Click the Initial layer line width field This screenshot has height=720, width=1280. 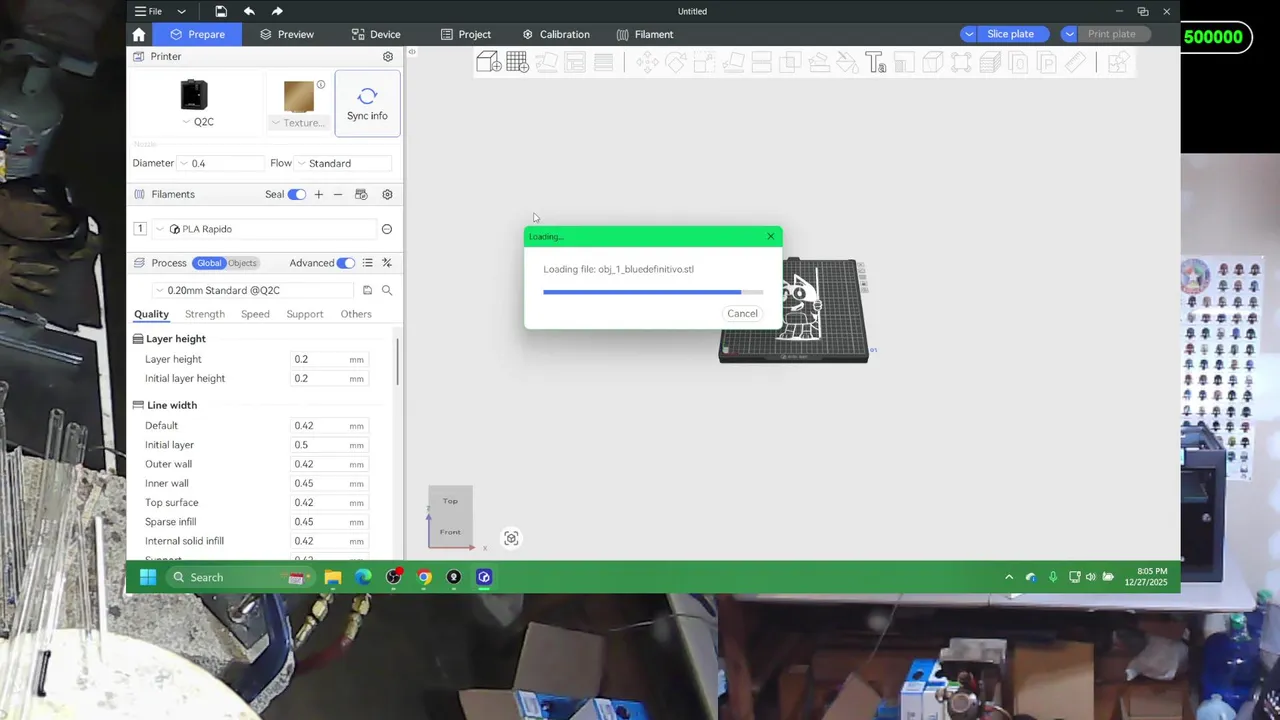tap(328, 445)
